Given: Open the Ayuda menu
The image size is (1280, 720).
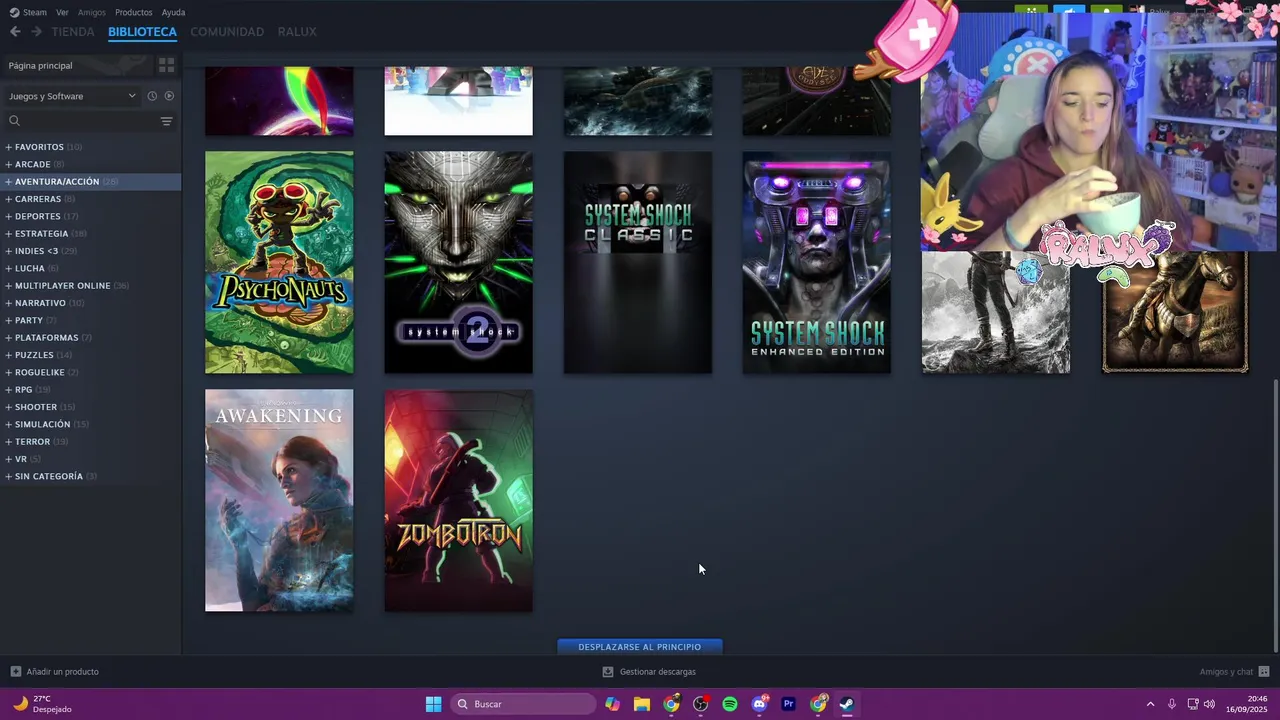Looking at the screenshot, I should coord(173,12).
